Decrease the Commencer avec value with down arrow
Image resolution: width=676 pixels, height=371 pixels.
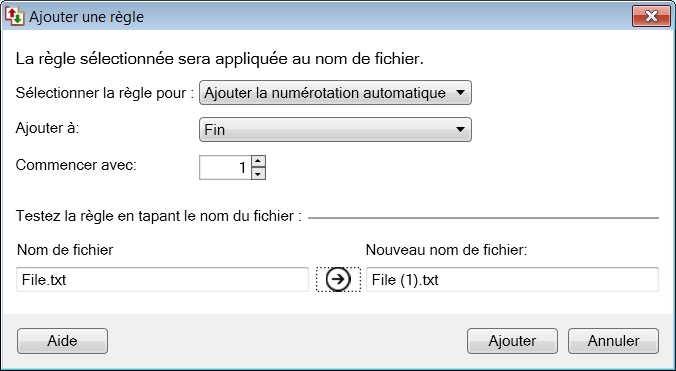258,174
